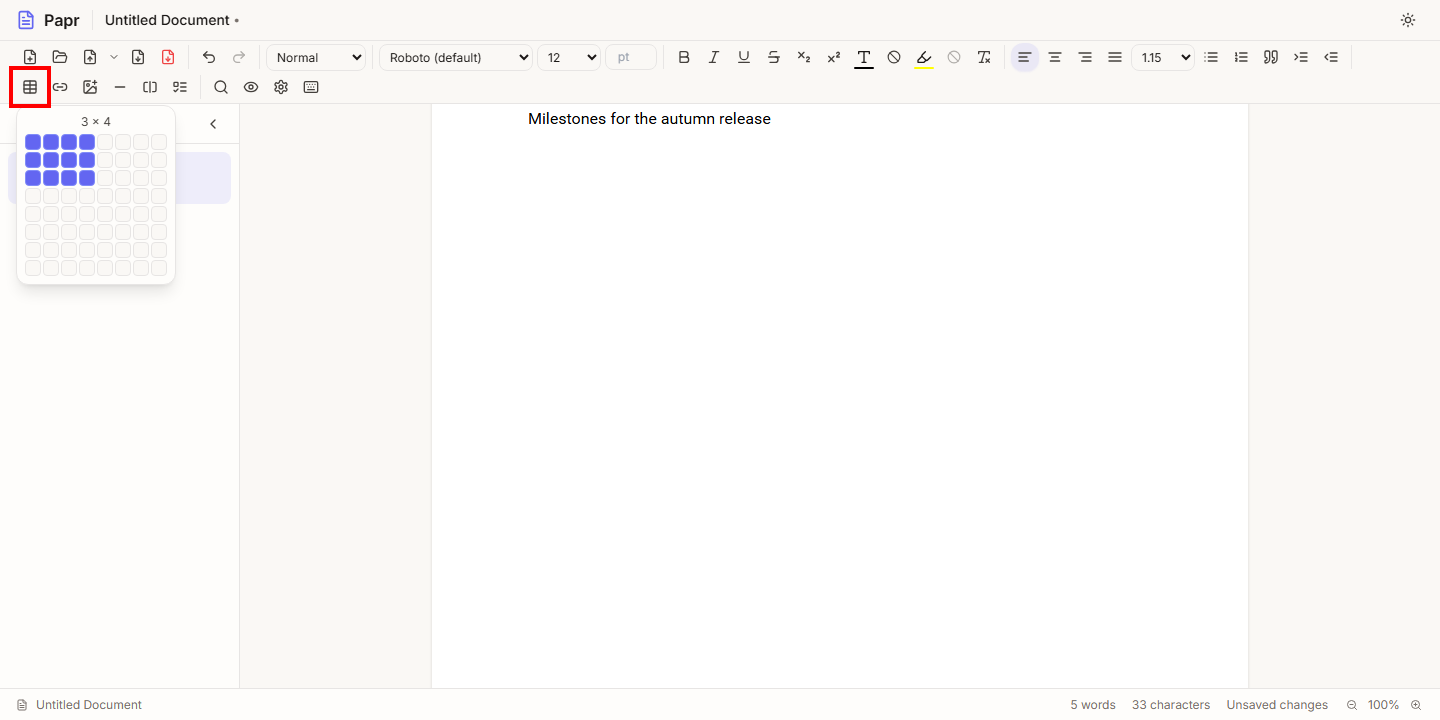
Task: Create a new document with the file-plus icon
Action: 30,57
